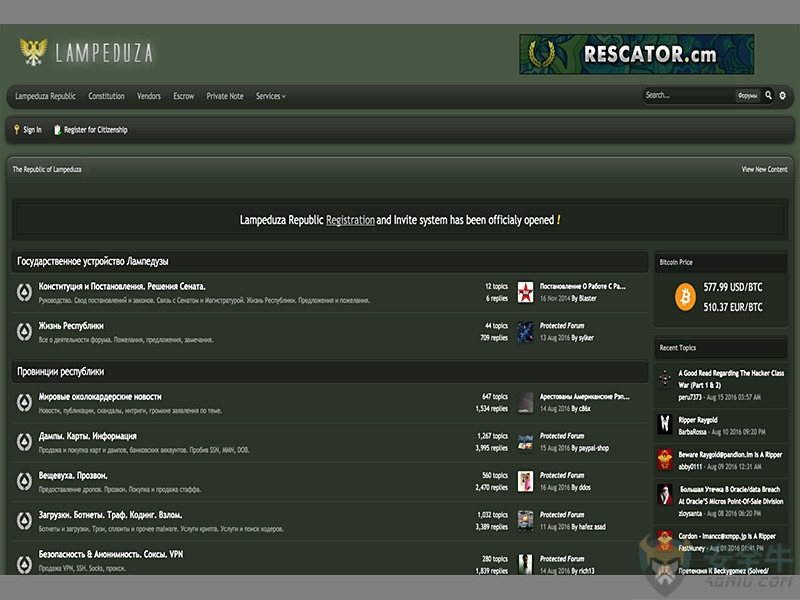Click forum status icon beside Вещевуха. Прозвон.
This screenshot has width=800, height=600.
point(24,481)
